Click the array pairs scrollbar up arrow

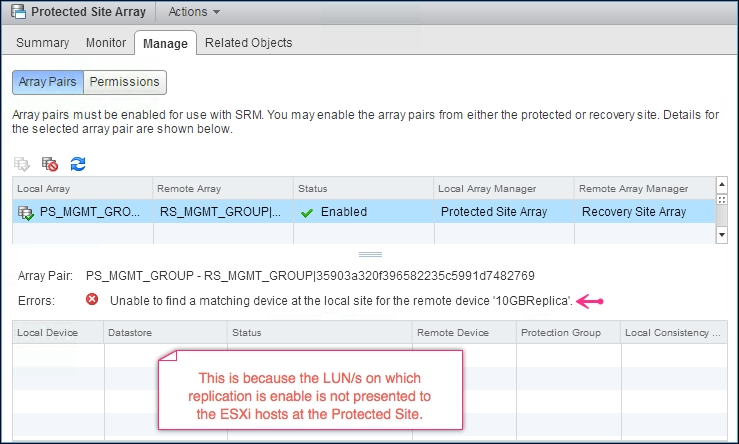click(x=722, y=184)
